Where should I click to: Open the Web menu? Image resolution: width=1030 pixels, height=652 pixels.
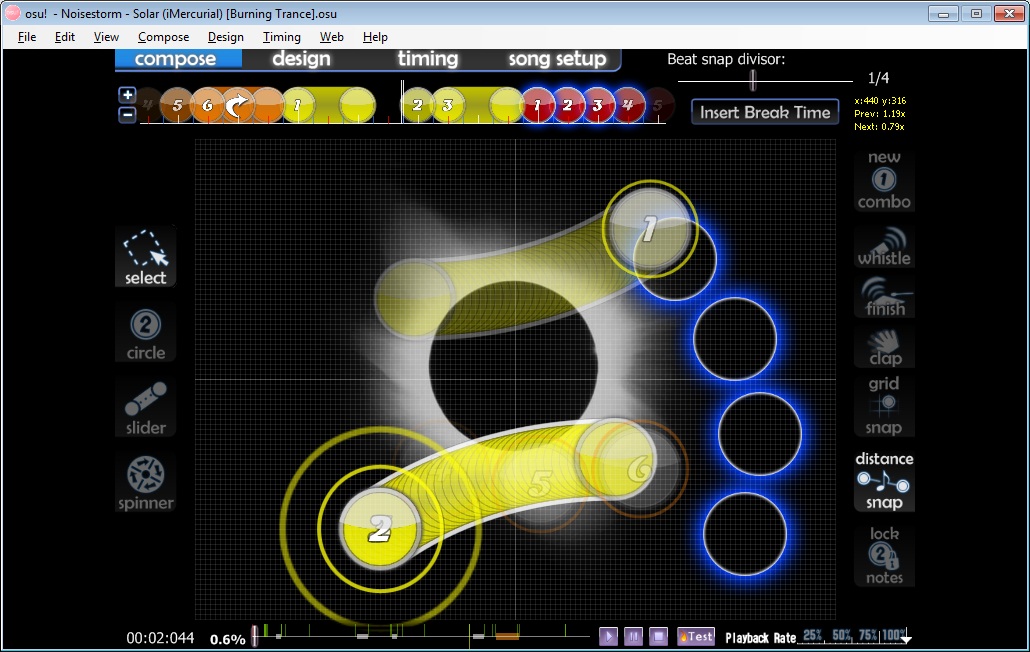[332, 37]
